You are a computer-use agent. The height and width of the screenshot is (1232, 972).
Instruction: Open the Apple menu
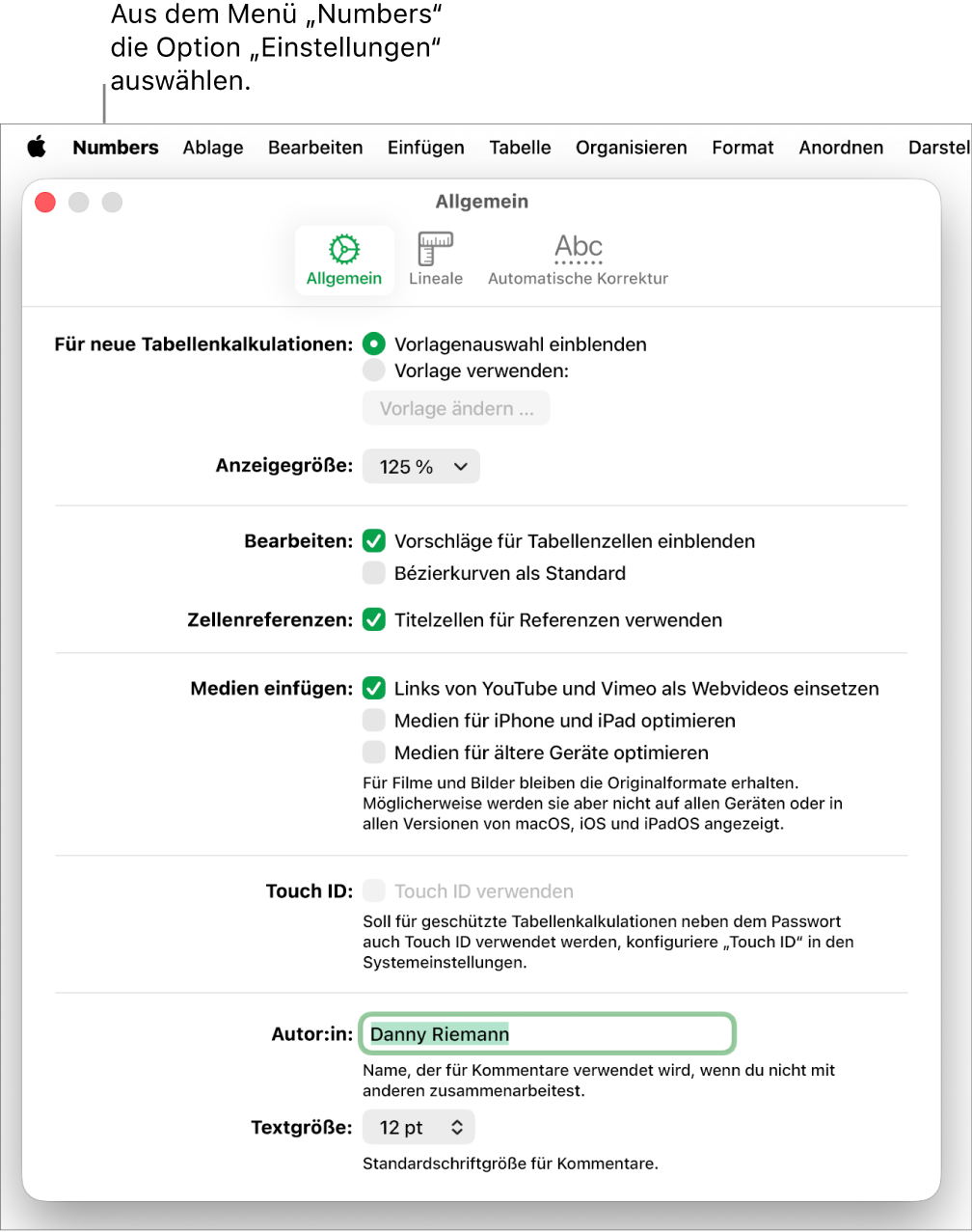37,148
